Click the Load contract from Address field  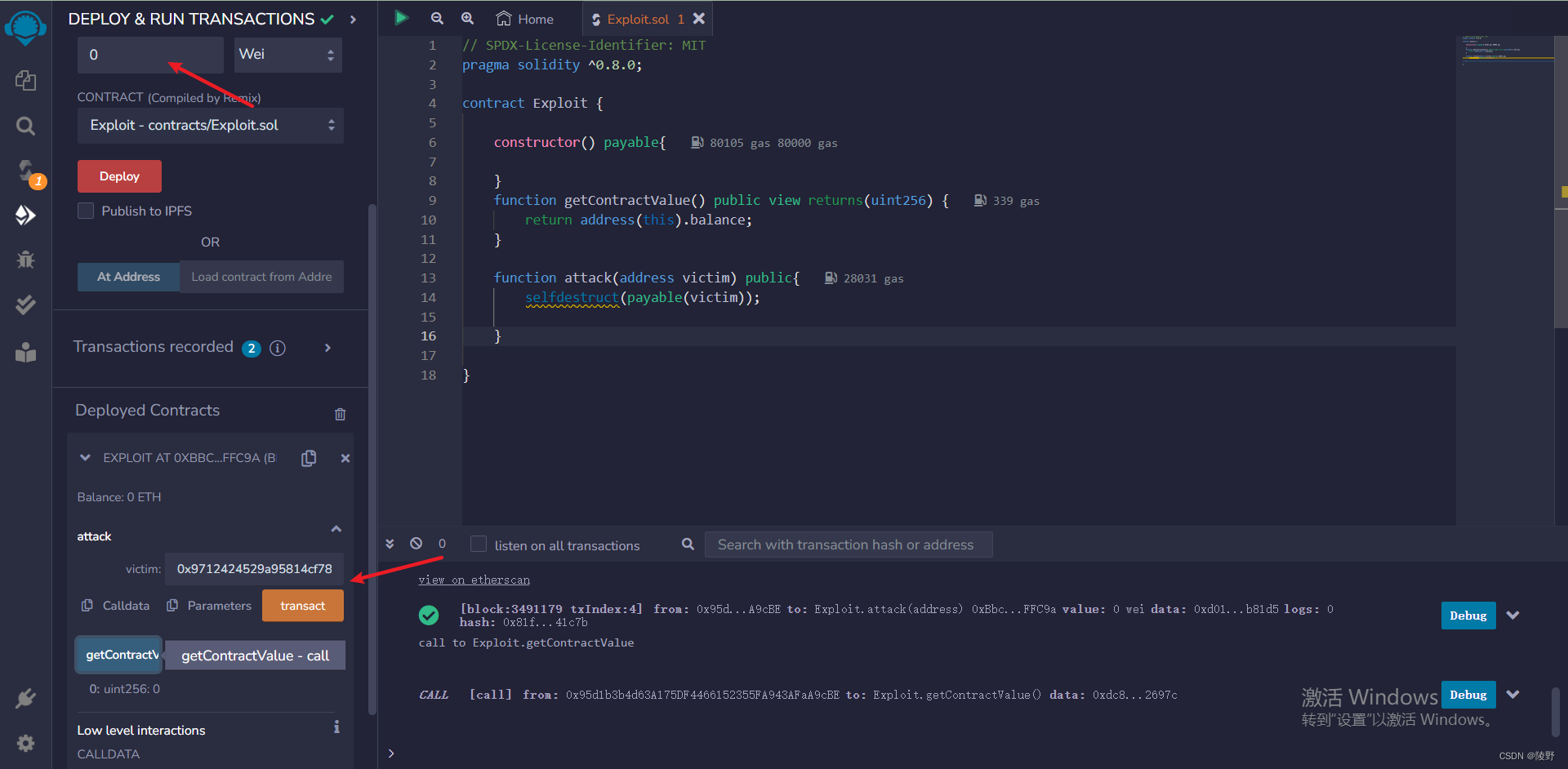click(x=261, y=277)
